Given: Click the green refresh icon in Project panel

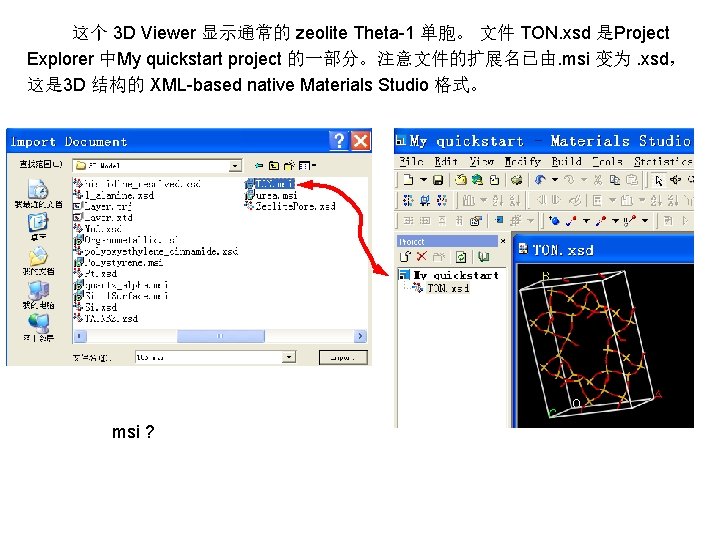Looking at the screenshot, I should pyautogui.click(x=461, y=257).
